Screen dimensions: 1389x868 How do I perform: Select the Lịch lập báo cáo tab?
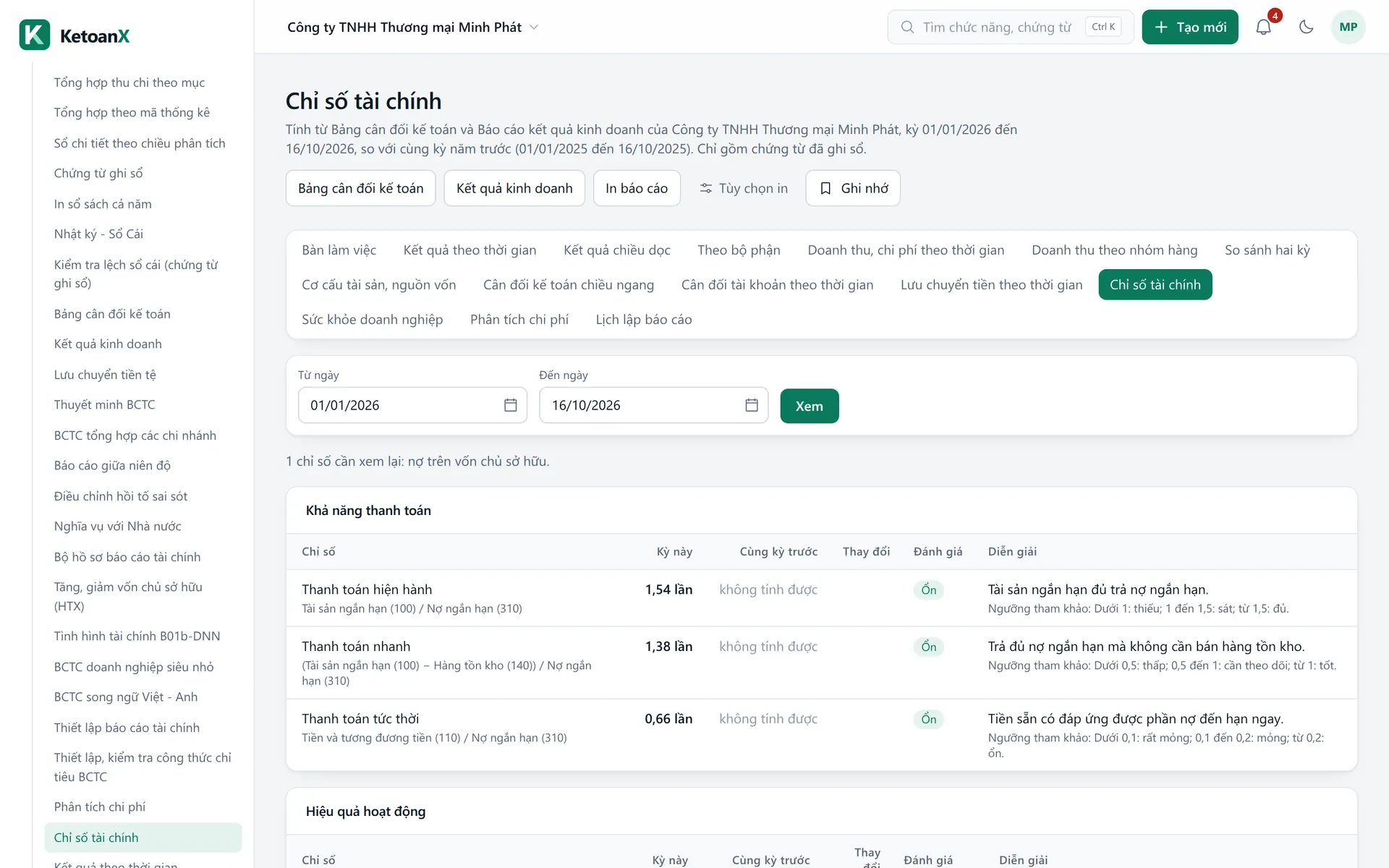[644, 320]
